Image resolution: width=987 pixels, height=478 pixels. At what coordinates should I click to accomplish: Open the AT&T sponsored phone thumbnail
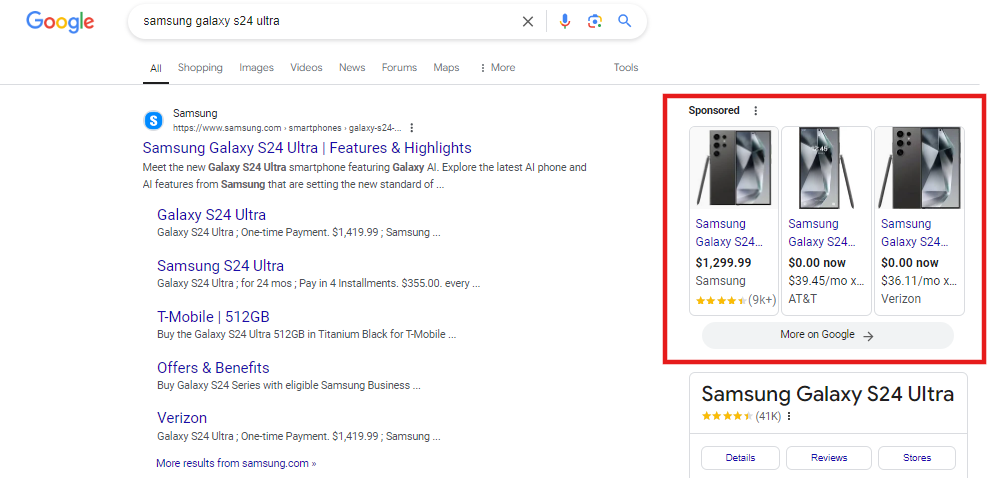[x=826, y=168]
